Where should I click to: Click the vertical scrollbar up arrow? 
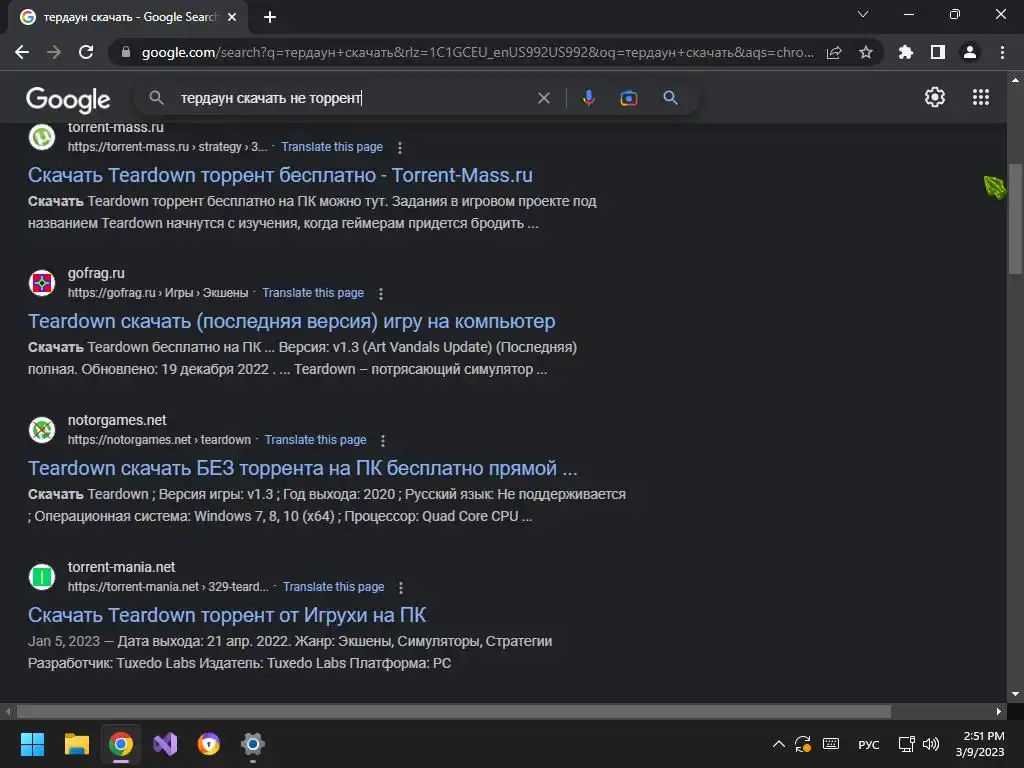tap(1015, 80)
